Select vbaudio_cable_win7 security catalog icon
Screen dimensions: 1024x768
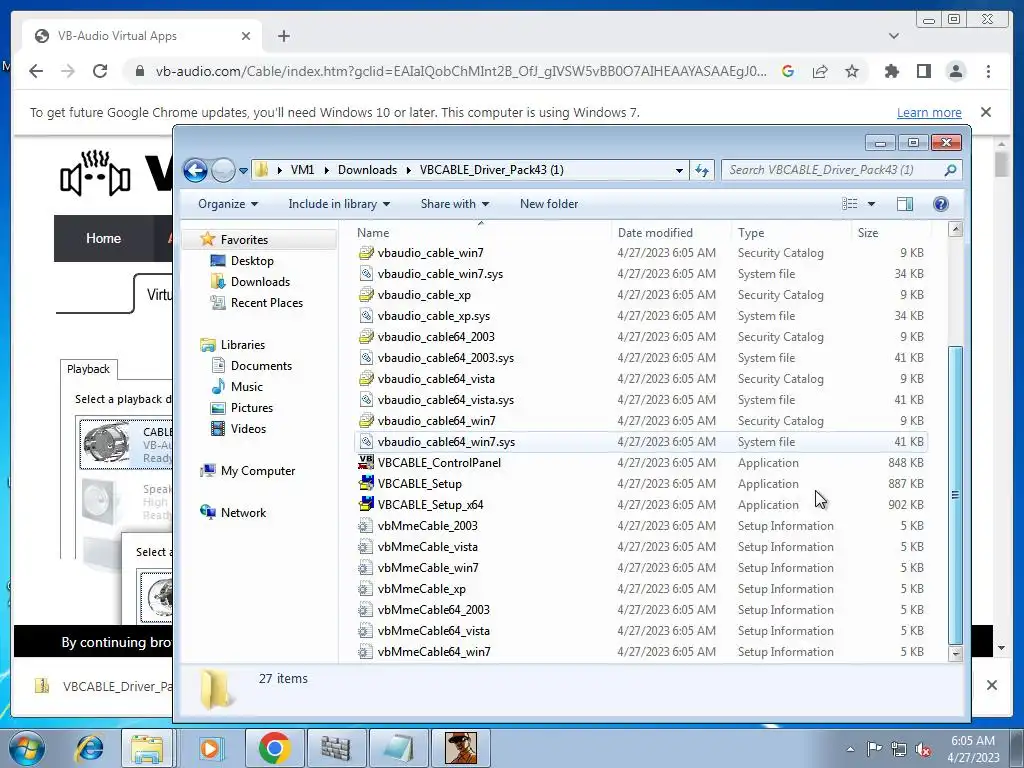click(366, 253)
